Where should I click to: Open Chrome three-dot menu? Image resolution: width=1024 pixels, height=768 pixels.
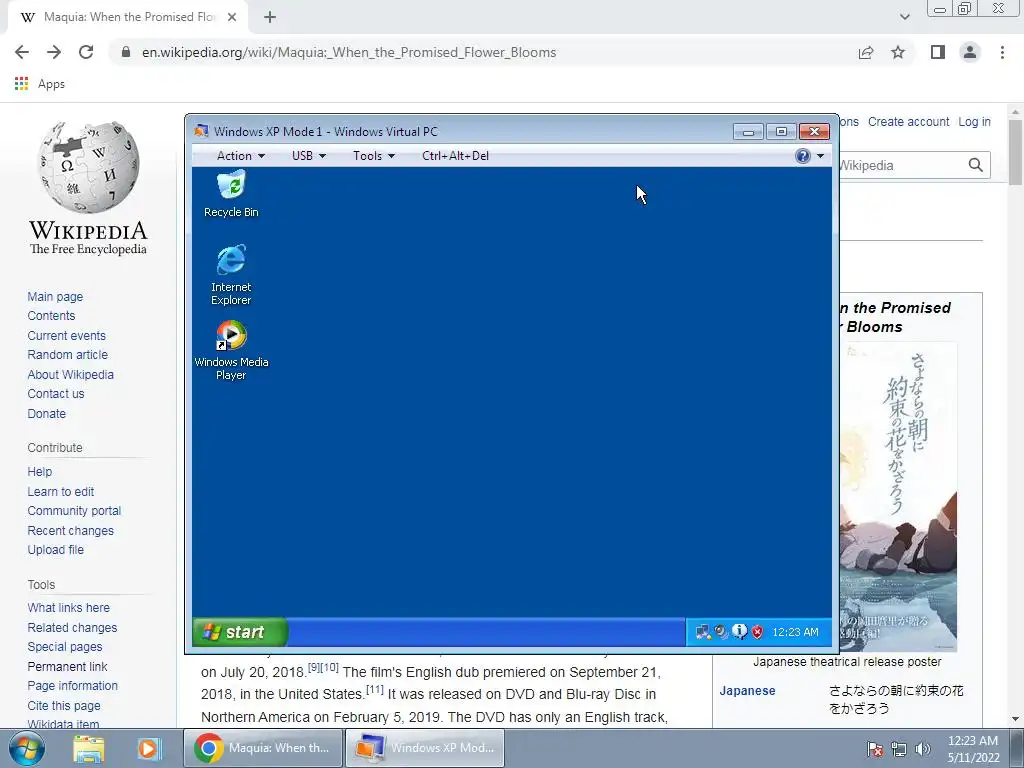[1002, 52]
